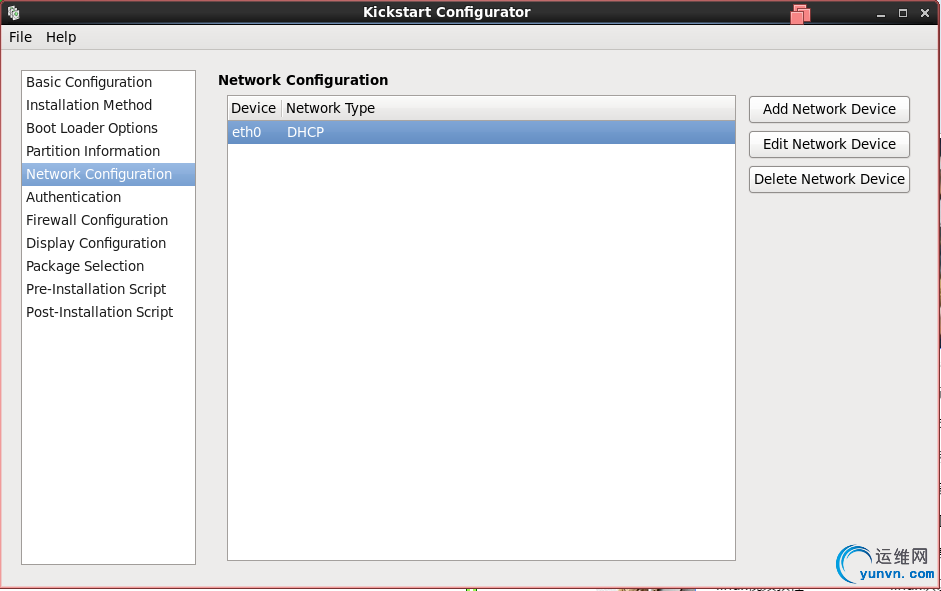
Task: Click the red overlapping-windows icon in title bar
Action: point(800,13)
